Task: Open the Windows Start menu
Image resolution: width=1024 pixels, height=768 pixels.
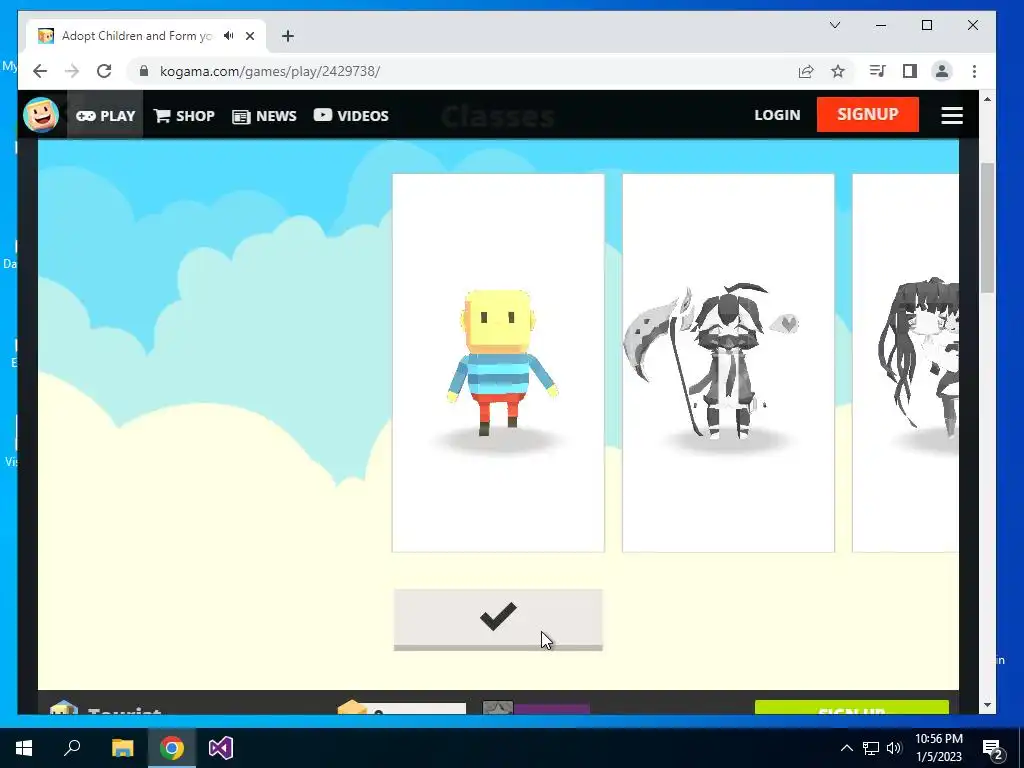Action: click(24, 748)
